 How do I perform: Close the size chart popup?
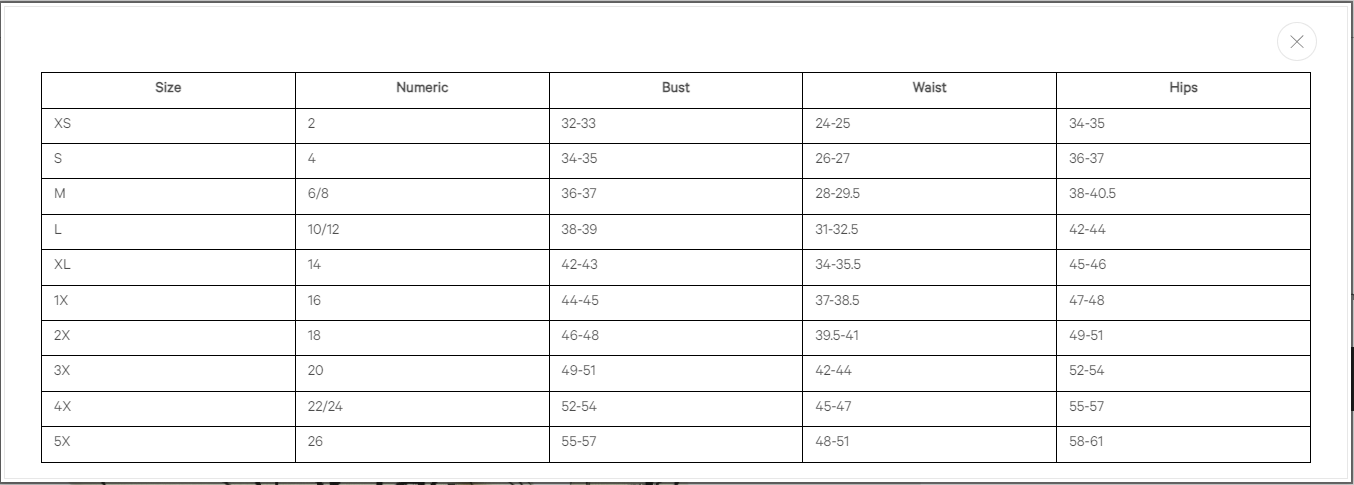(x=1296, y=42)
